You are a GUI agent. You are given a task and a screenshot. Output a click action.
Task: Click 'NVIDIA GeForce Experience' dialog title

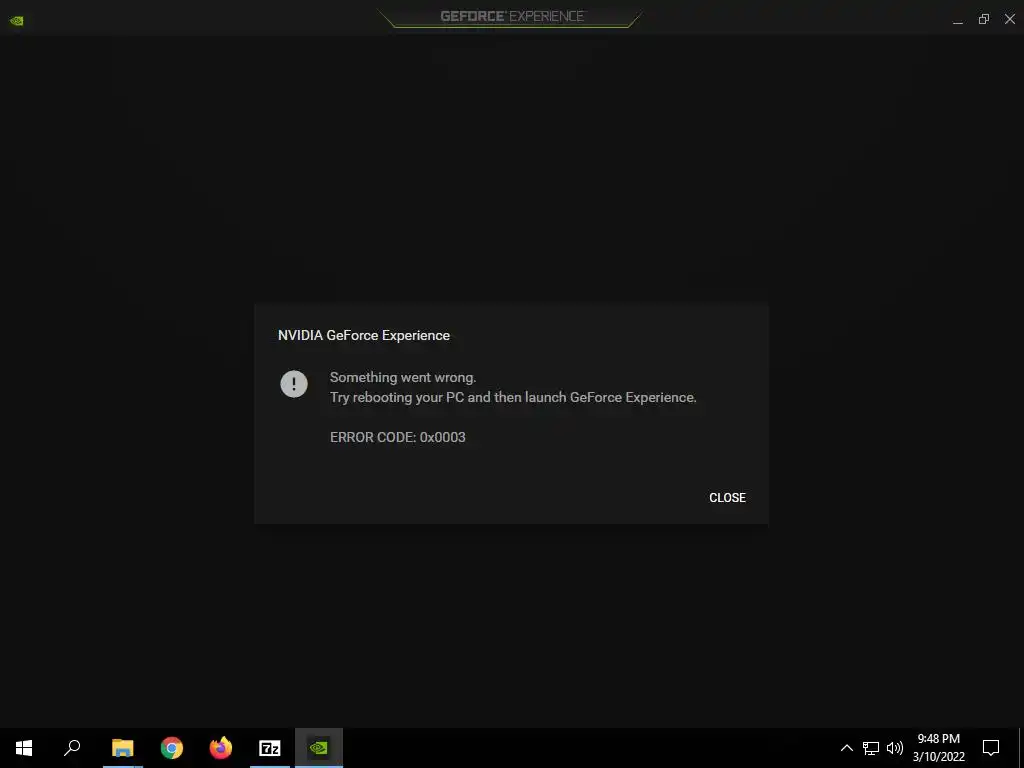coord(364,336)
